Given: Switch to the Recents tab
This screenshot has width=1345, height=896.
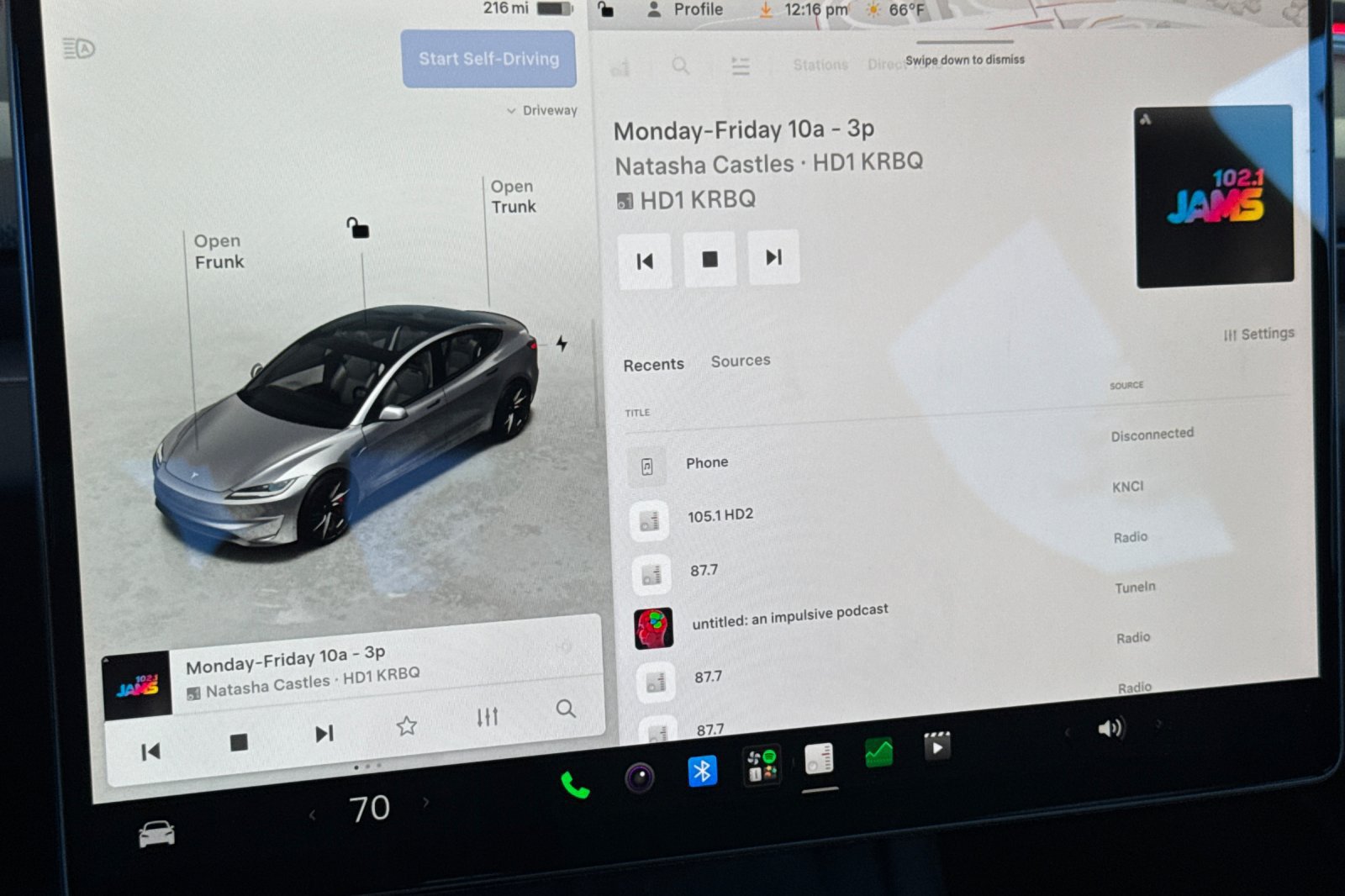Looking at the screenshot, I should [653, 365].
